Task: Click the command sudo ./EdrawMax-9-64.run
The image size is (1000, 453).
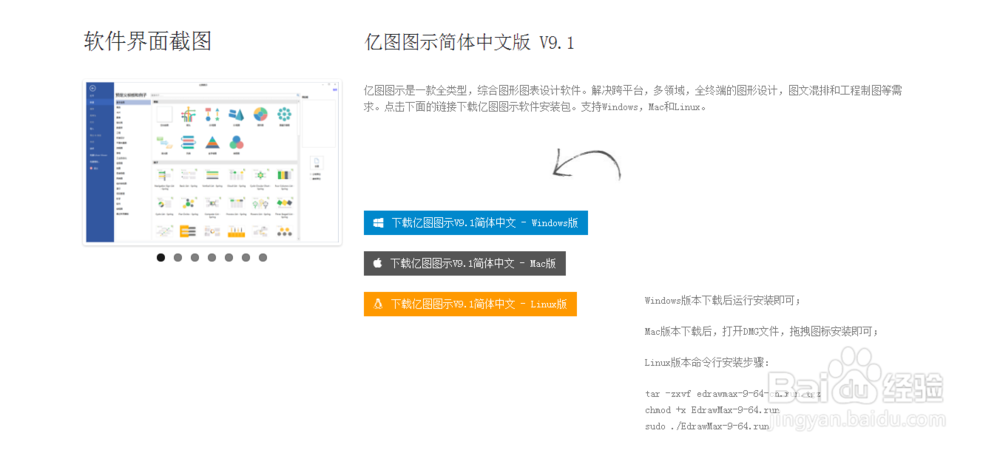Action: [x=707, y=426]
